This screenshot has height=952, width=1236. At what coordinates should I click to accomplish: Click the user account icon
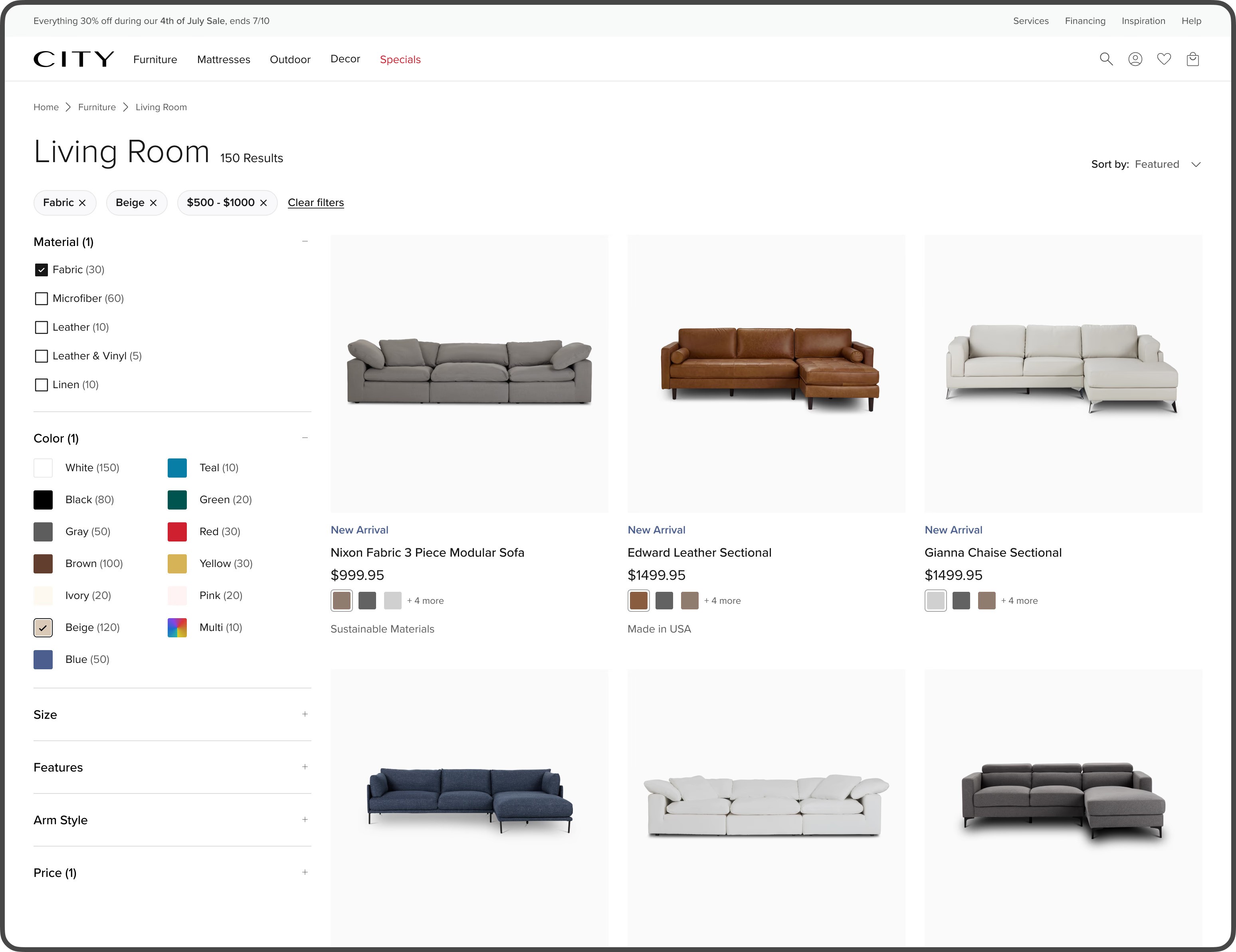[x=1135, y=59]
